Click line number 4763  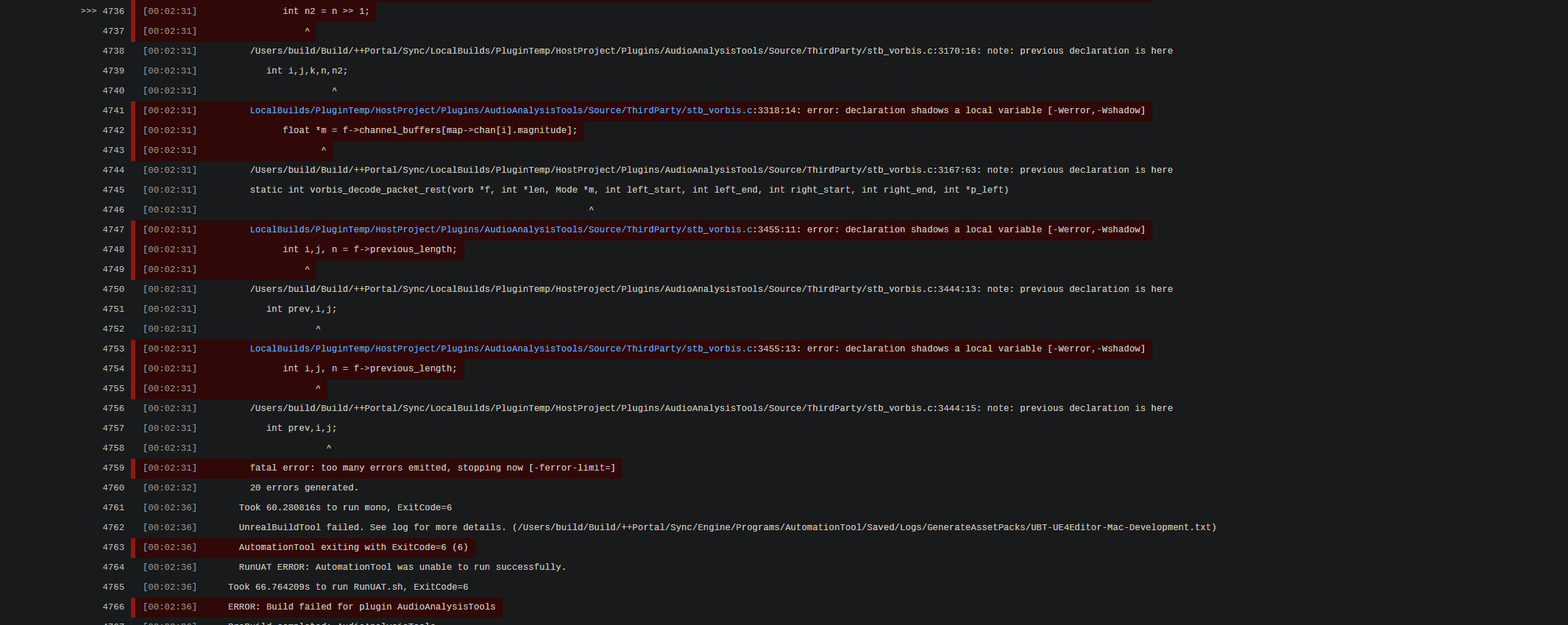[x=113, y=547]
